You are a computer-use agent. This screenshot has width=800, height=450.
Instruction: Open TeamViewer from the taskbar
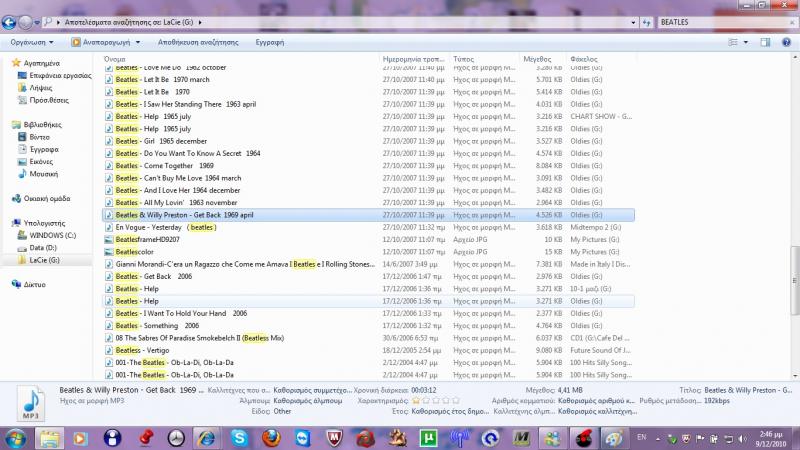[303, 438]
